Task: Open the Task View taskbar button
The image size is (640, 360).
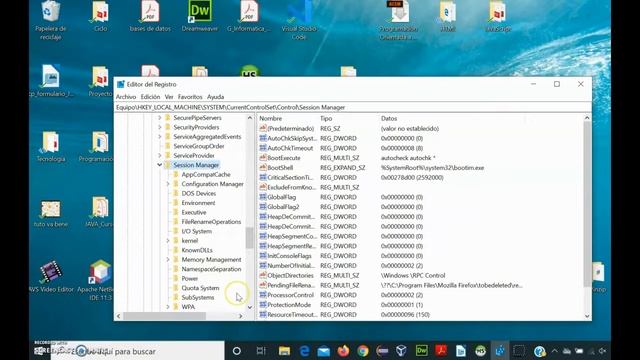Action: click(261, 351)
